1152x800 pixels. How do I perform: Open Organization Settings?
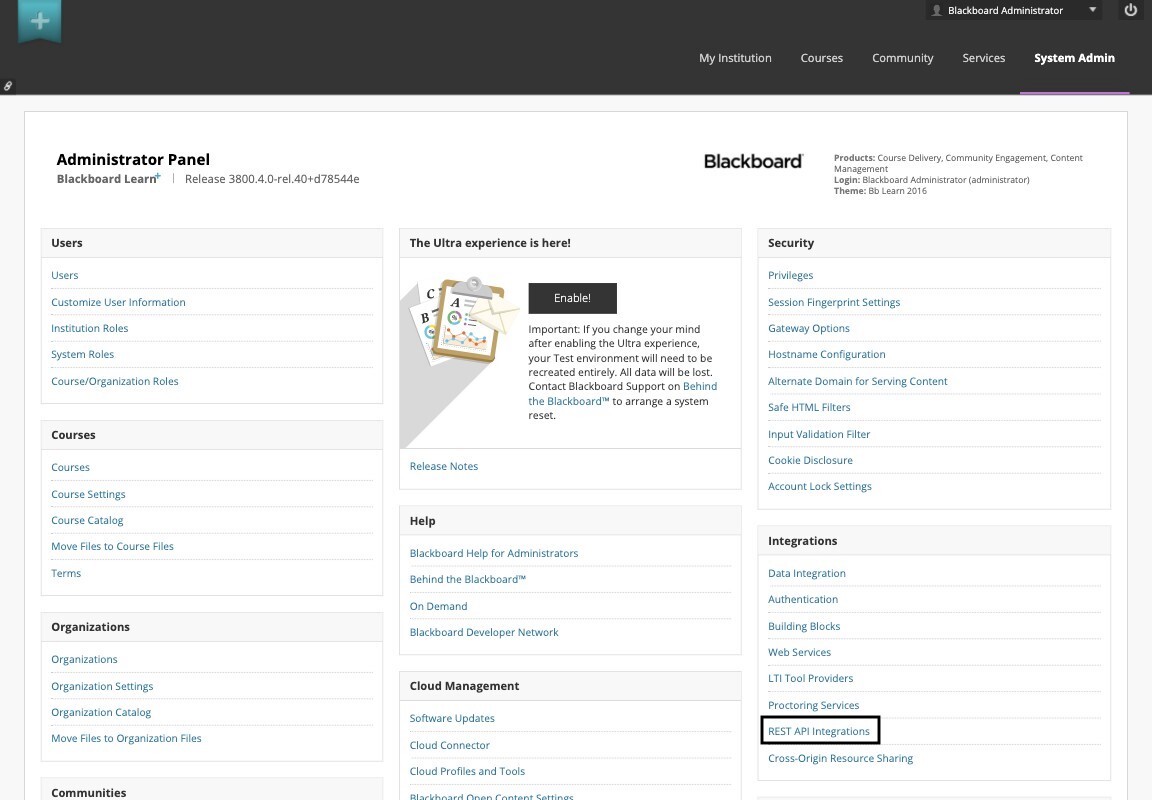point(102,686)
